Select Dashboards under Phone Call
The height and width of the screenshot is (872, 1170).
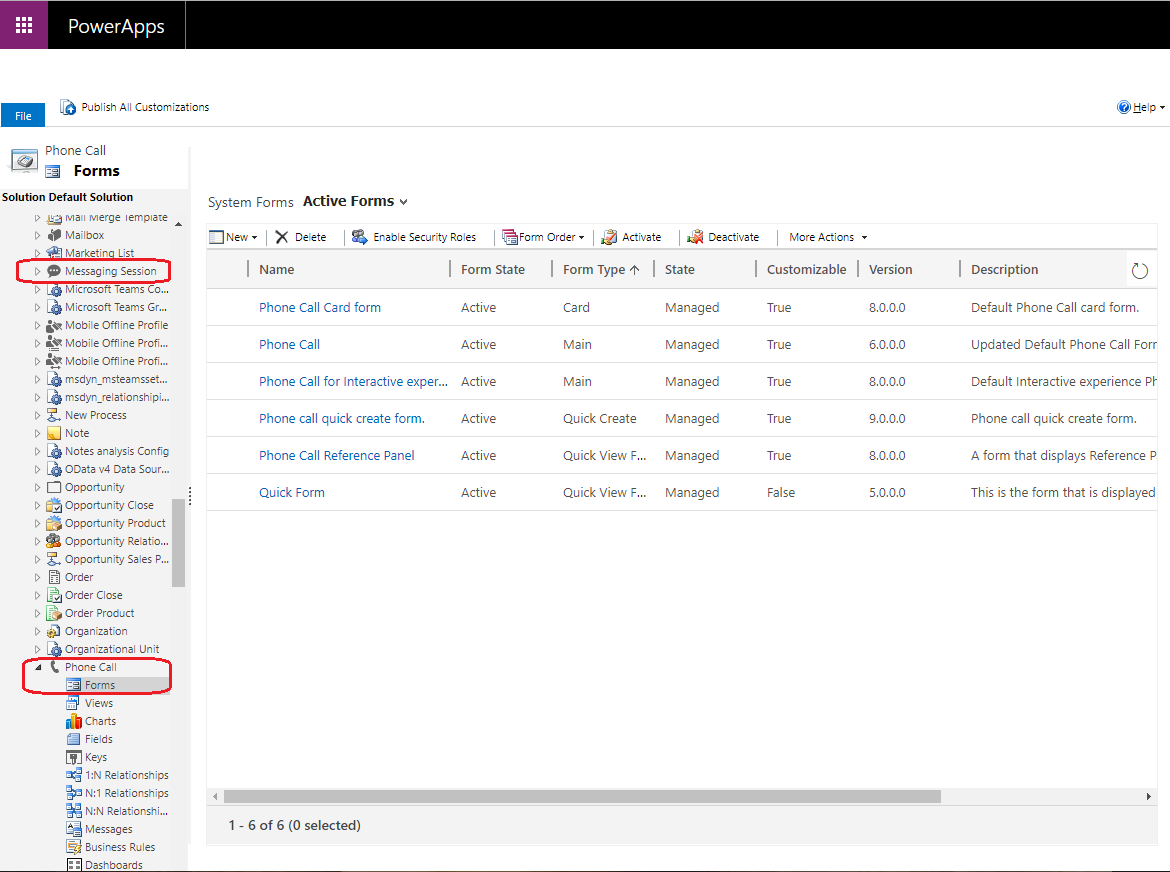pyautogui.click(x=113, y=865)
